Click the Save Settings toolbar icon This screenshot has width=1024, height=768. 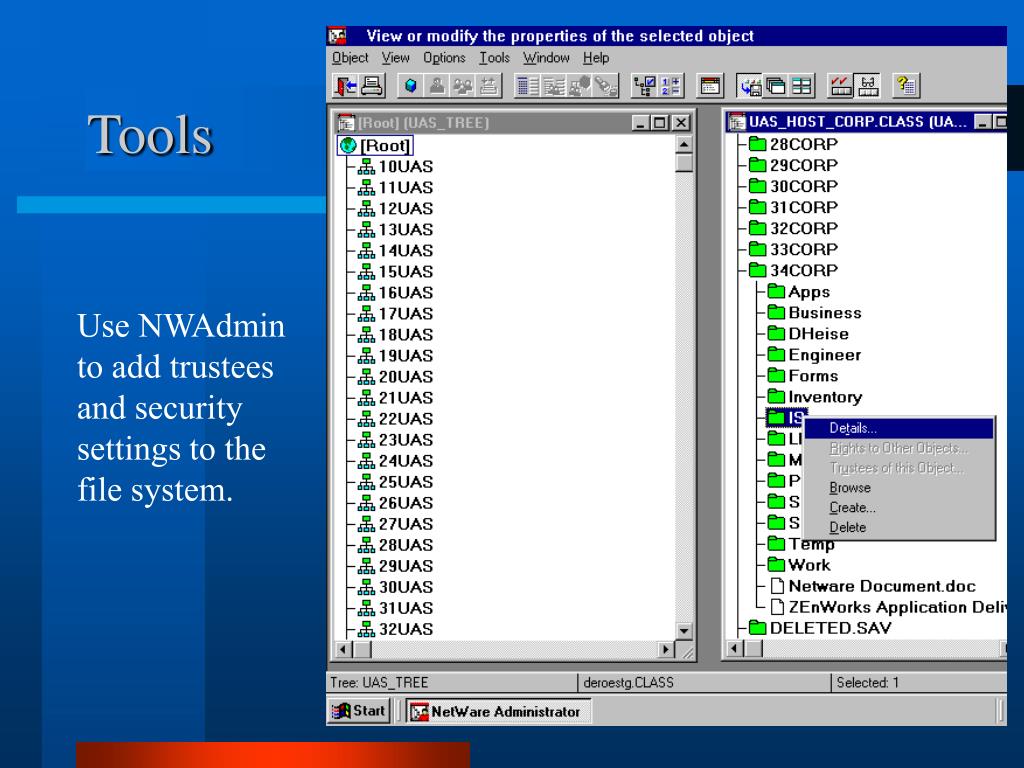tap(750, 86)
